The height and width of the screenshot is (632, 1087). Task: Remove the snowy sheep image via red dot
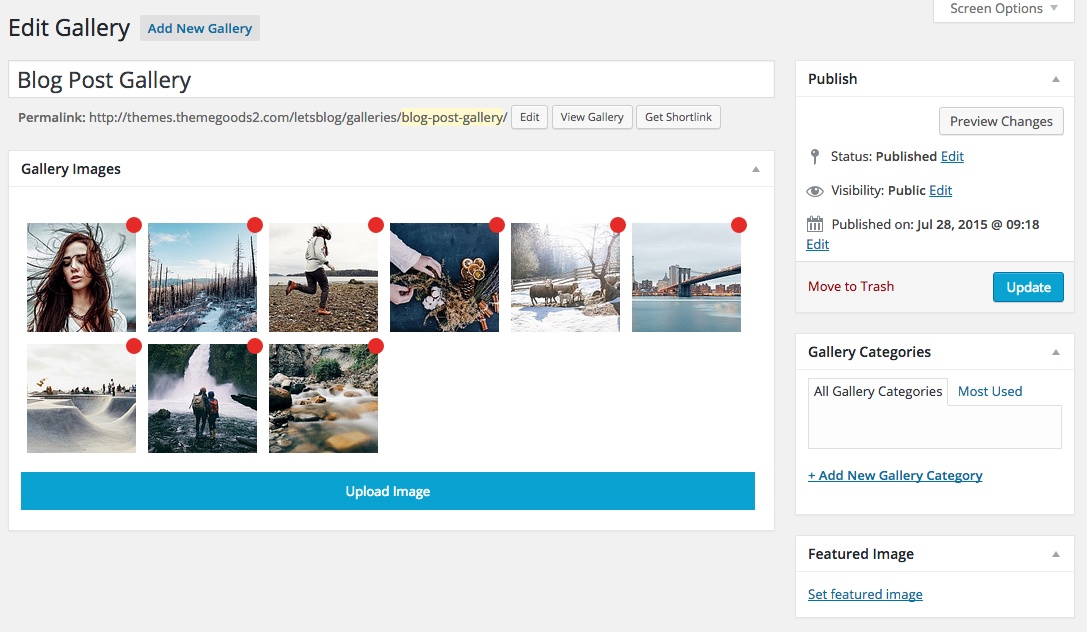coord(618,225)
